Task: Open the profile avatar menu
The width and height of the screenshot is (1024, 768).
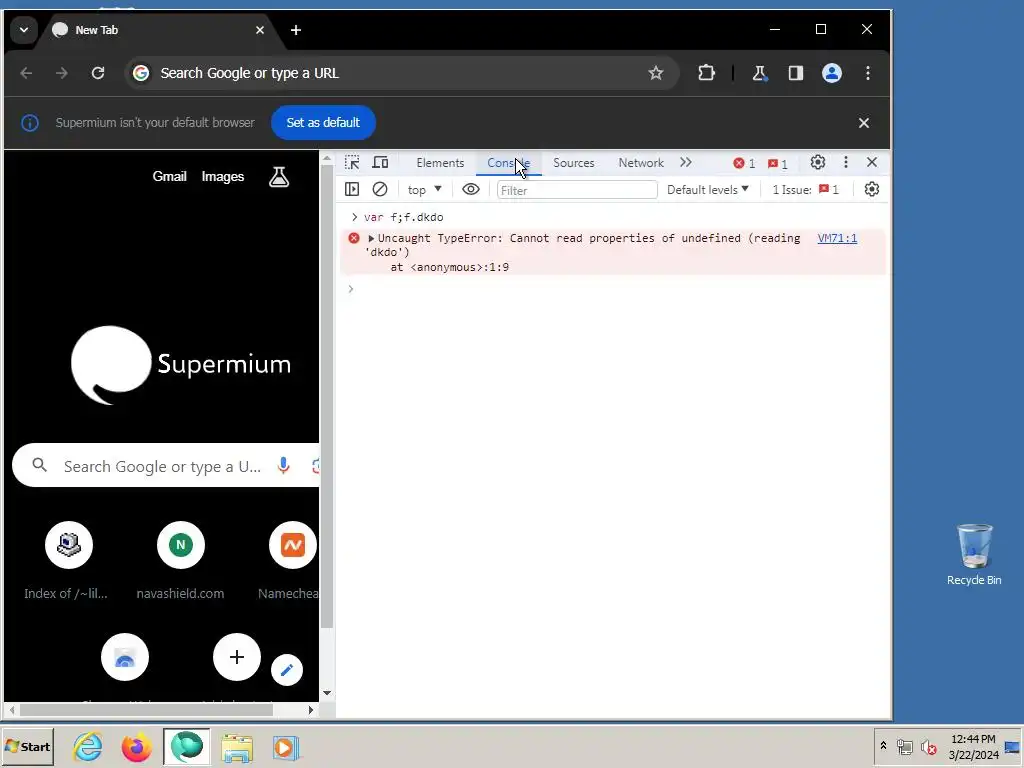Action: [831, 73]
